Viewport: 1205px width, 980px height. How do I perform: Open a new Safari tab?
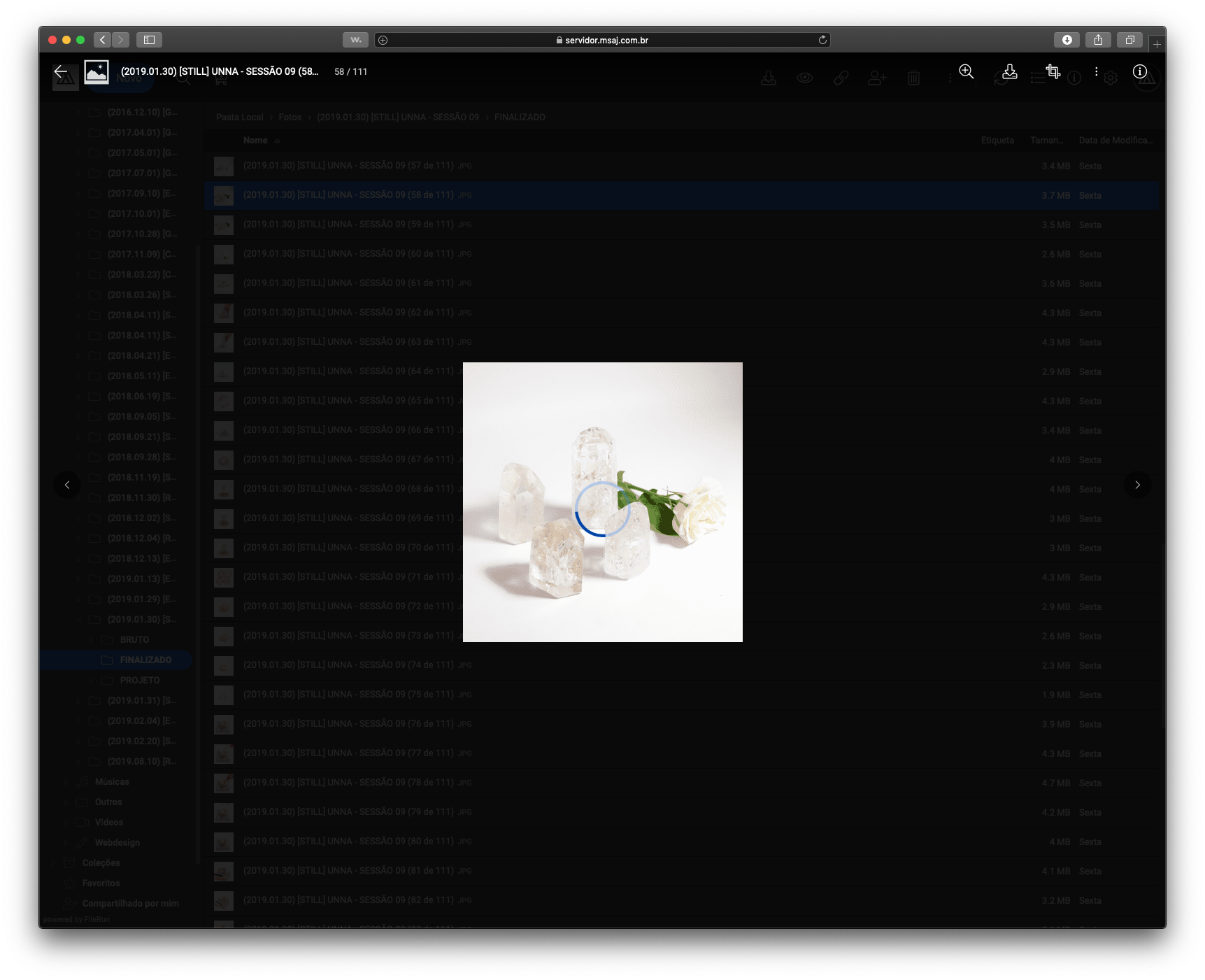1157,44
